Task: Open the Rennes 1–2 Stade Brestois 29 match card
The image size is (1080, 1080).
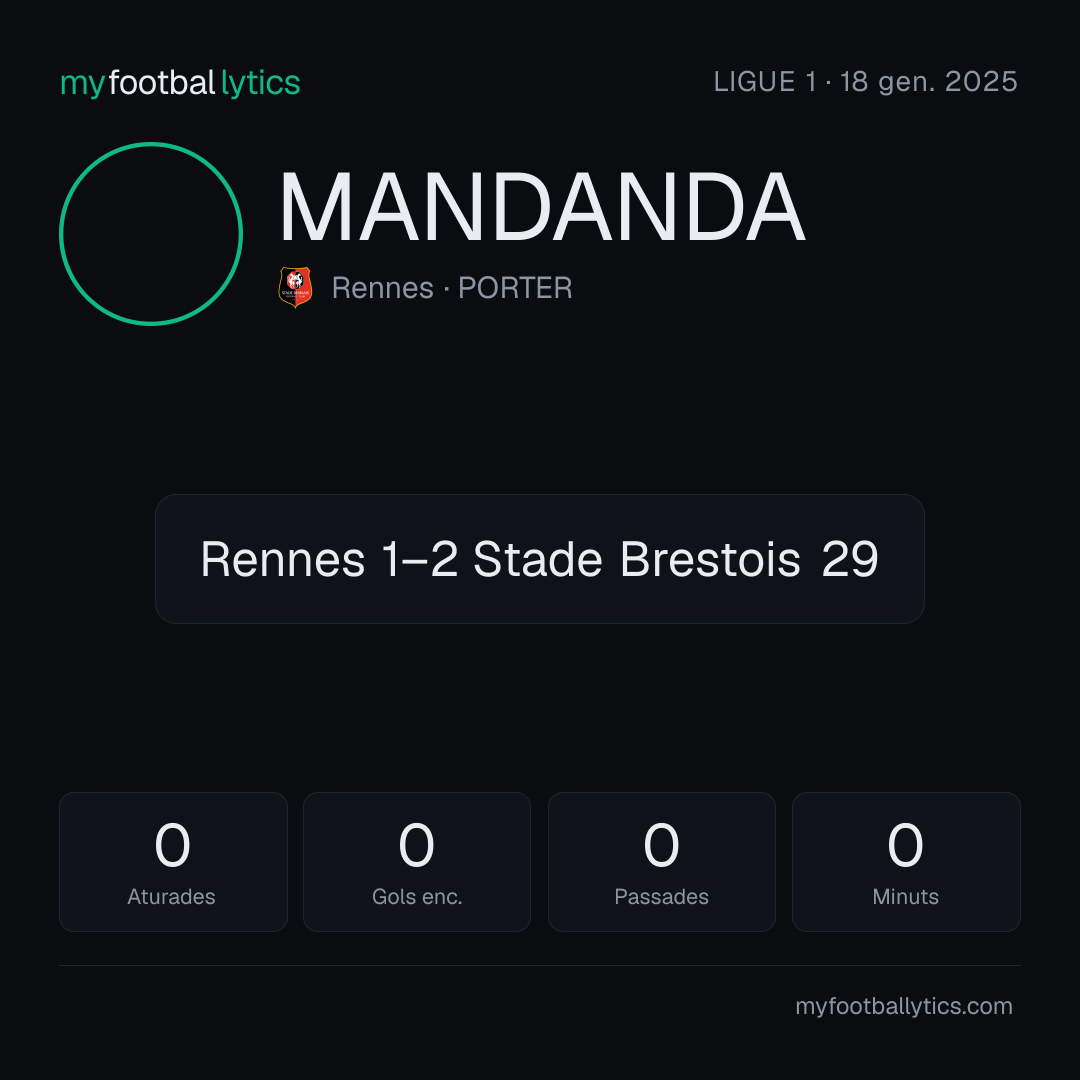Action: click(x=540, y=559)
